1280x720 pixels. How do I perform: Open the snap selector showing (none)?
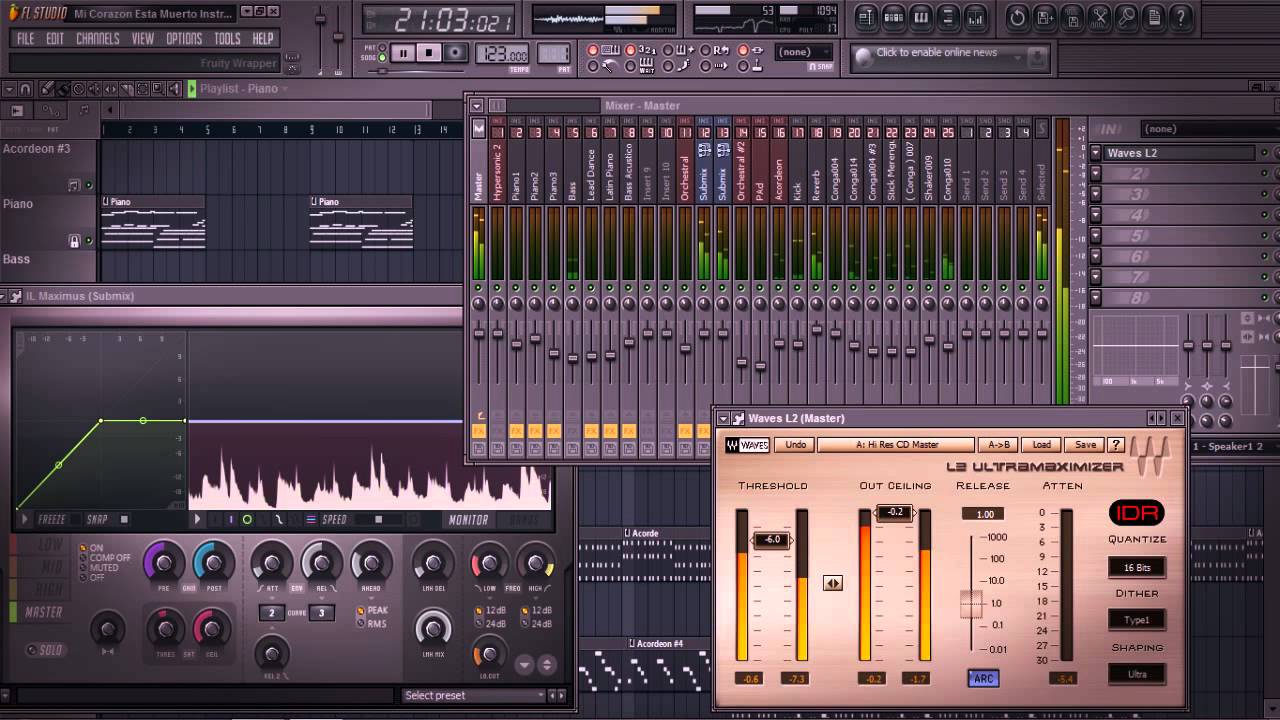tap(802, 52)
